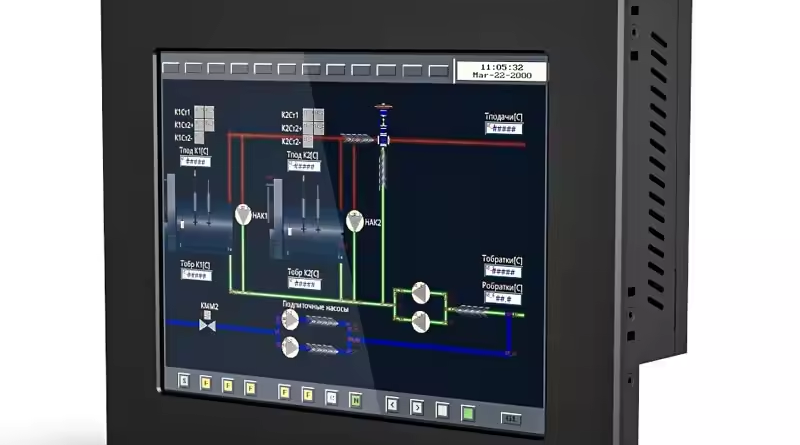Click the HAK2 pump symbol

(x=354, y=221)
